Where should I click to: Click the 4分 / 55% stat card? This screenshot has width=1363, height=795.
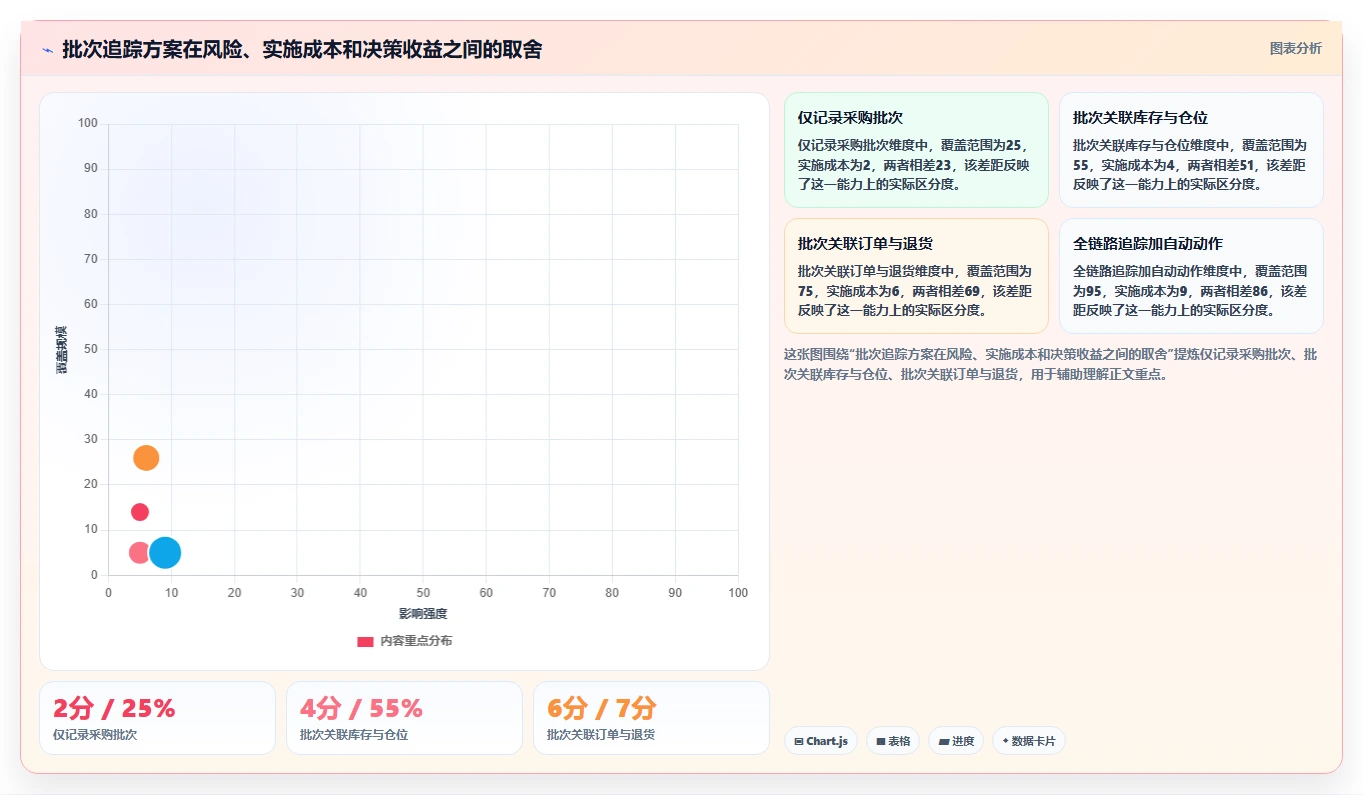click(404, 718)
